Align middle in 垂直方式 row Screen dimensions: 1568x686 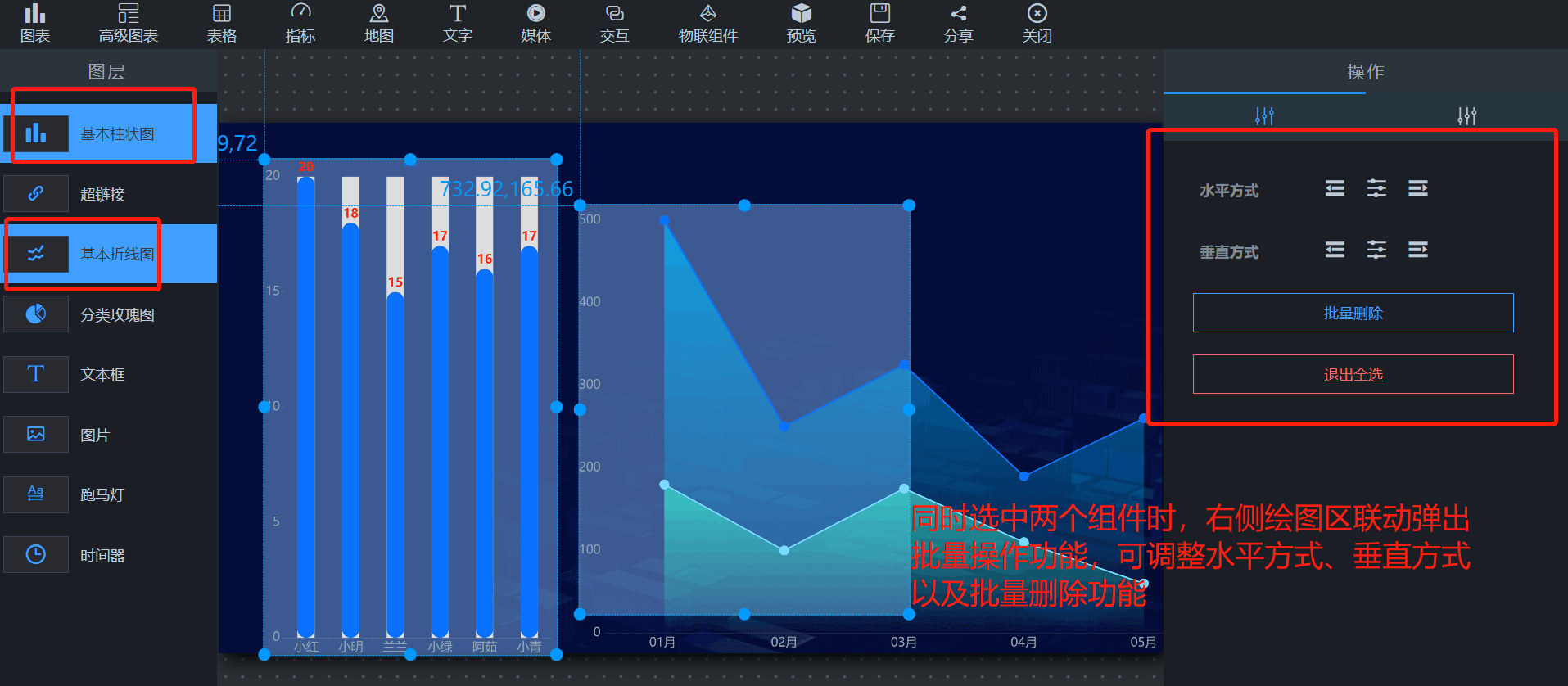click(1376, 250)
